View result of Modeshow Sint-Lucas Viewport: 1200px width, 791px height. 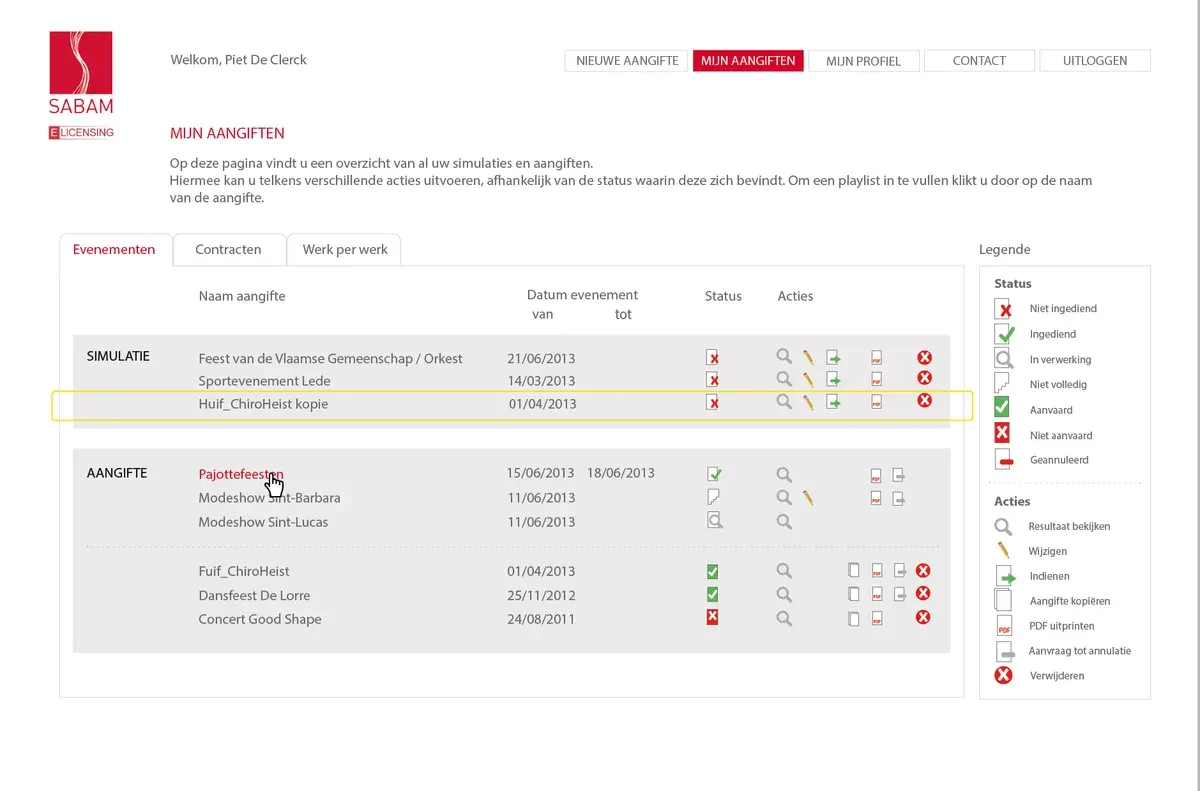[x=784, y=521]
